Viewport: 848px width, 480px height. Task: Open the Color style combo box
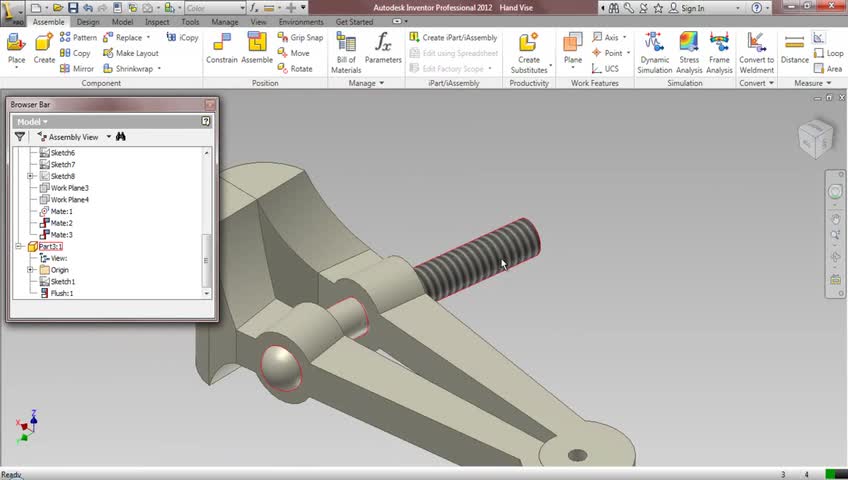[x=215, y=8]
